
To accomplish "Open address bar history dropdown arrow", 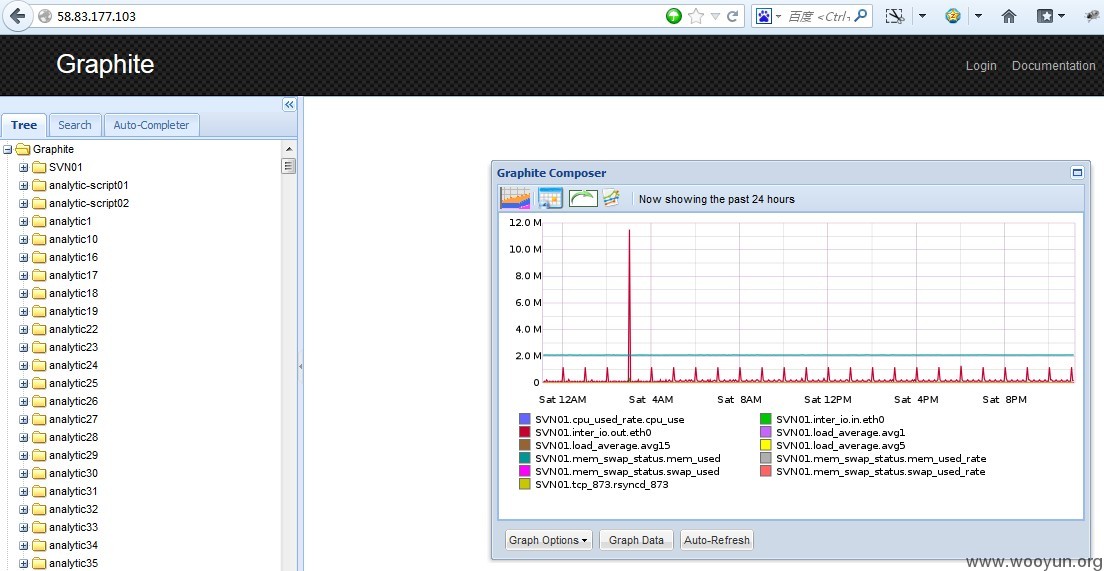I will pos(715,16).
